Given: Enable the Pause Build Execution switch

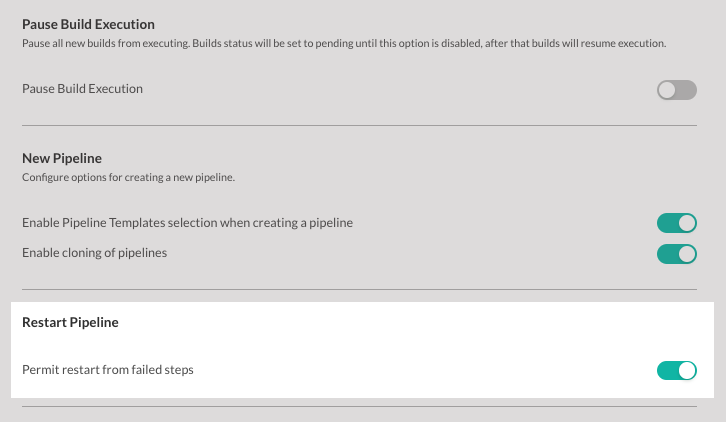Looking at the screenshot, I should coord(676,90).
